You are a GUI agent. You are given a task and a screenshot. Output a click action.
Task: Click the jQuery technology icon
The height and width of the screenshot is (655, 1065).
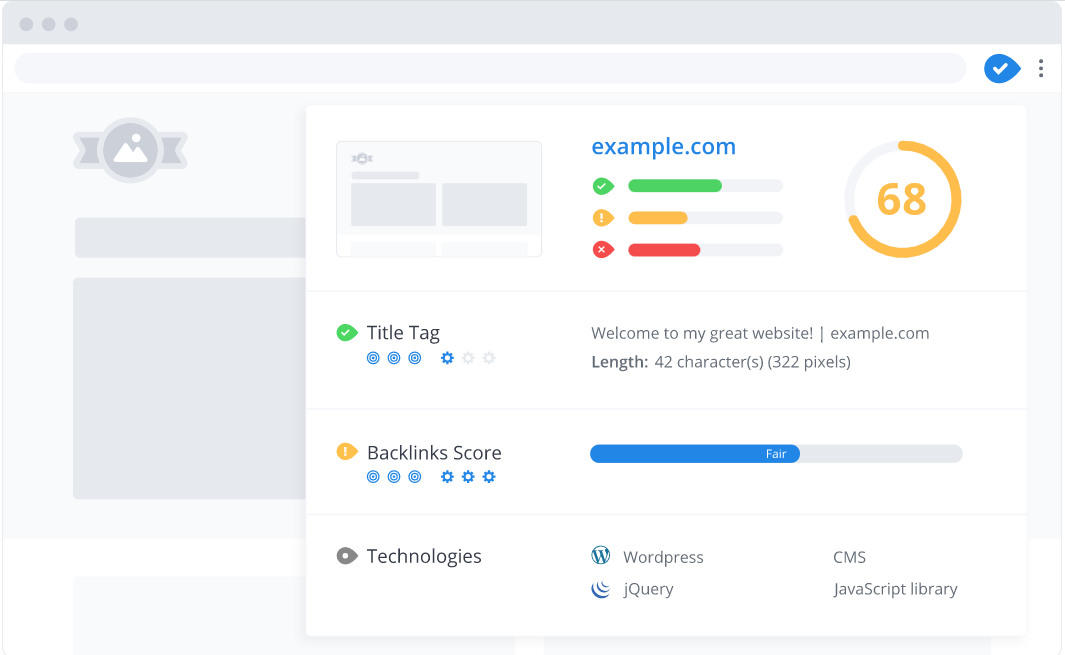(600, 589)
